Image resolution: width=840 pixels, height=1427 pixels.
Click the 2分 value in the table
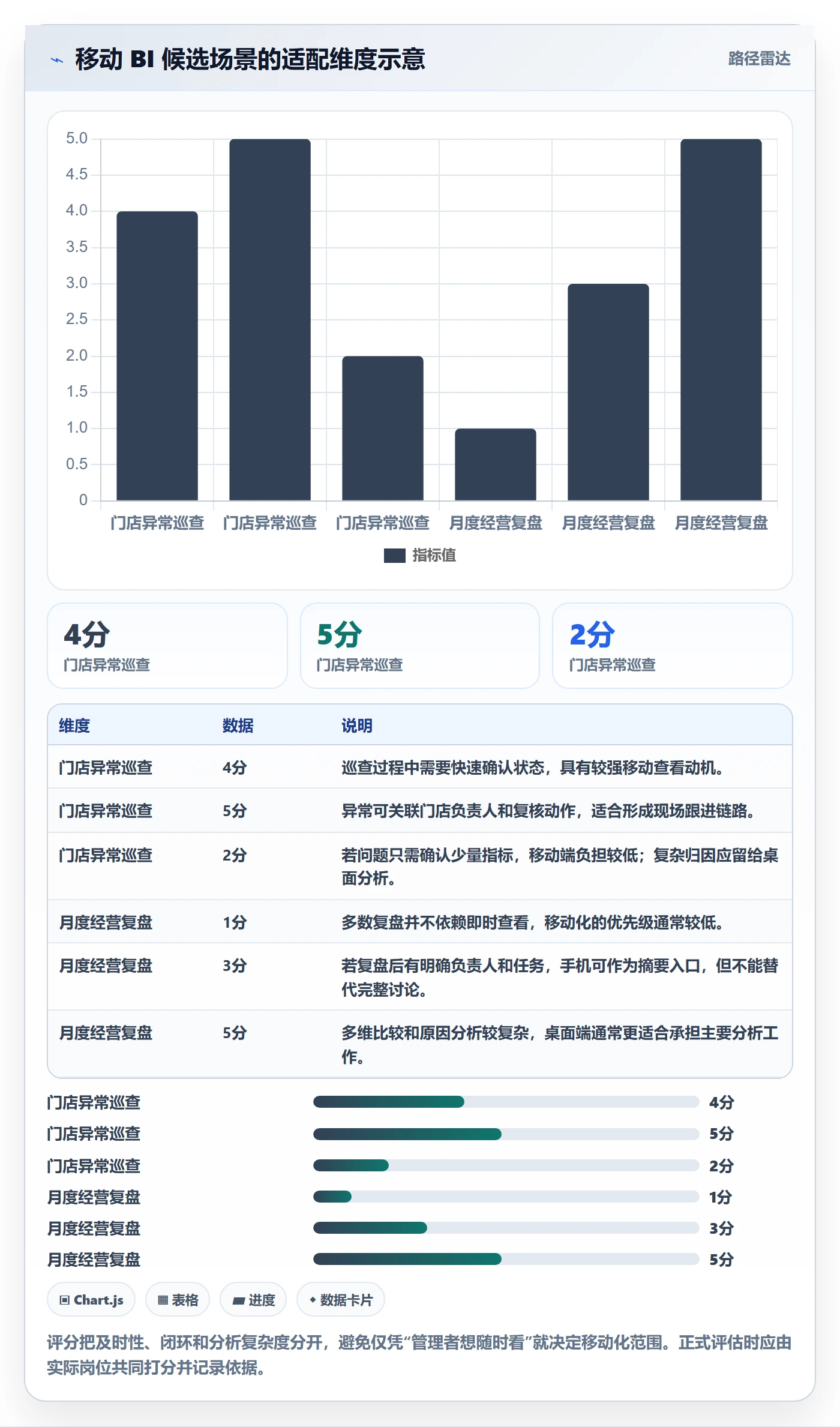[235, 855]
